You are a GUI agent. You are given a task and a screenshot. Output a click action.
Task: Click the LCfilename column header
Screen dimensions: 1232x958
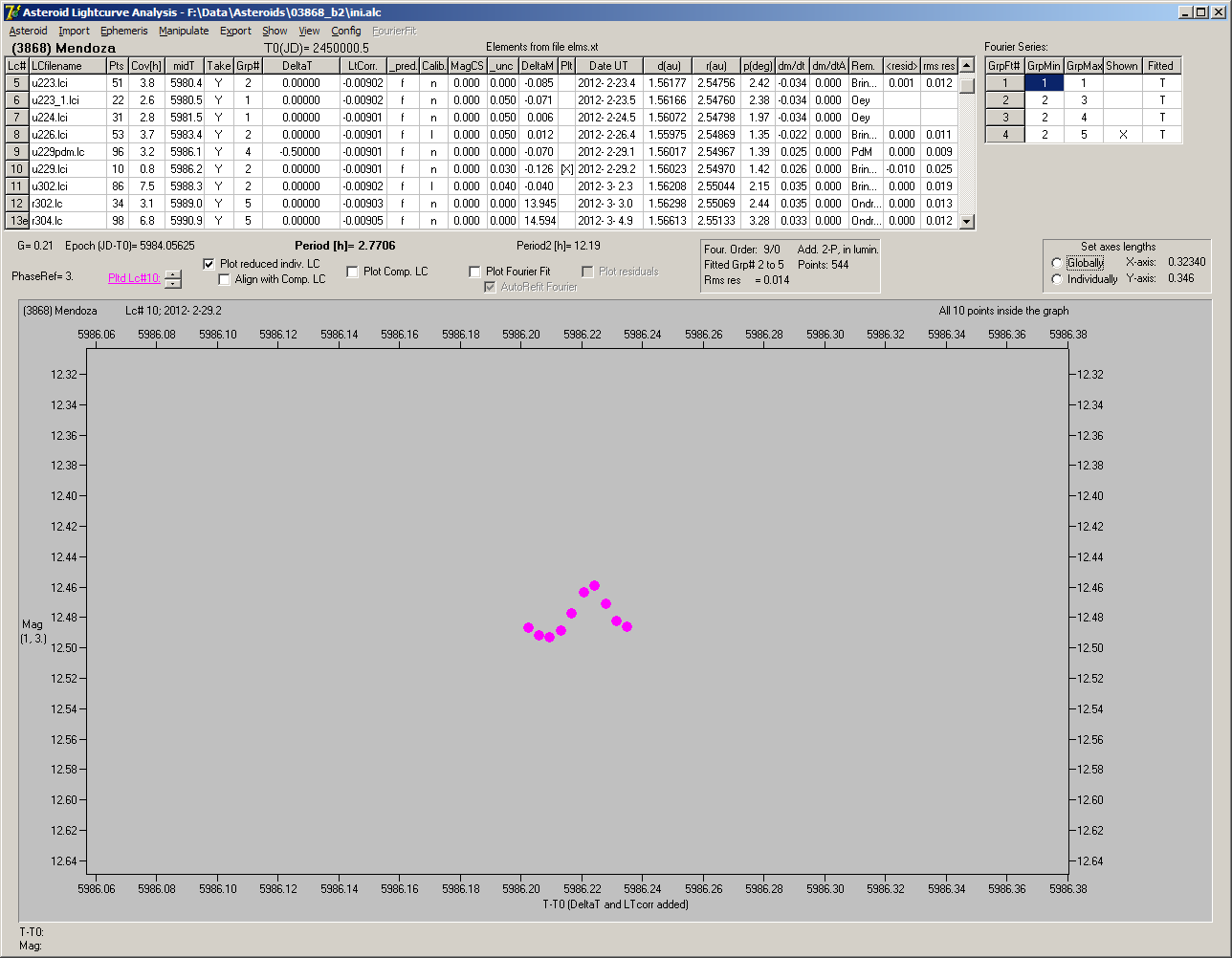click(x=67, y=66)
